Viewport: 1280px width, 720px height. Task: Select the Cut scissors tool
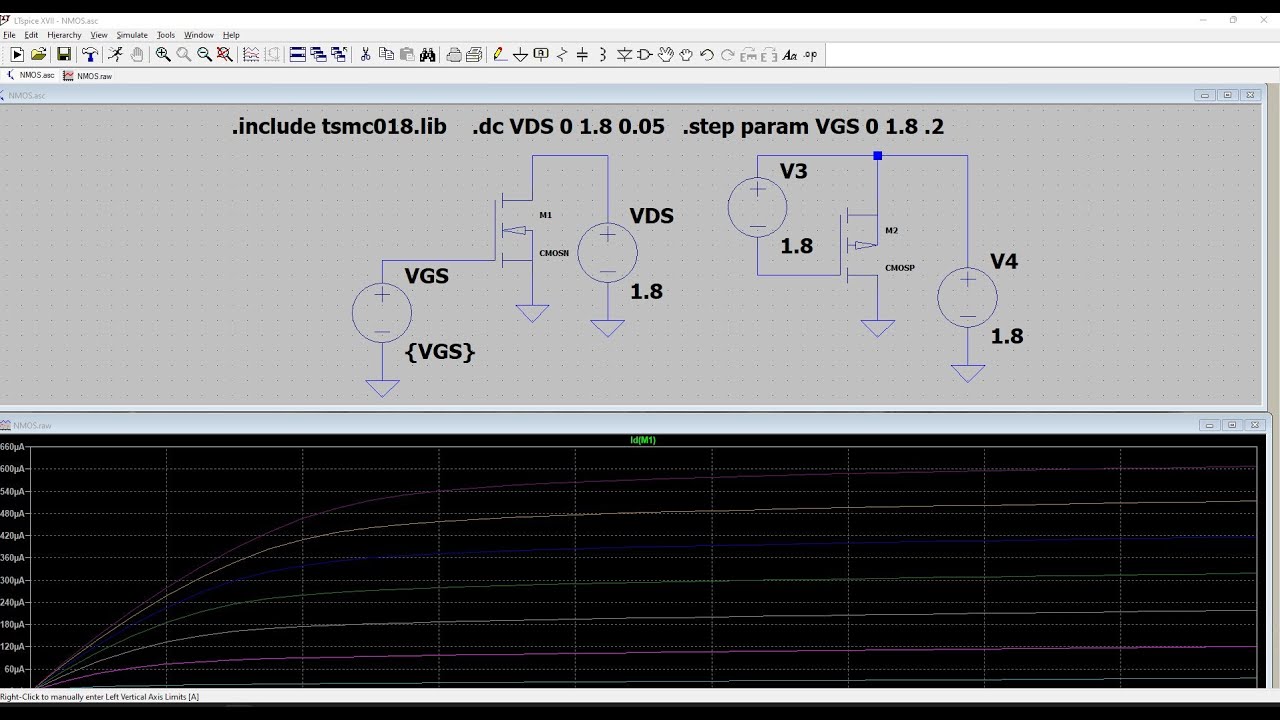(x=365, y=55)
